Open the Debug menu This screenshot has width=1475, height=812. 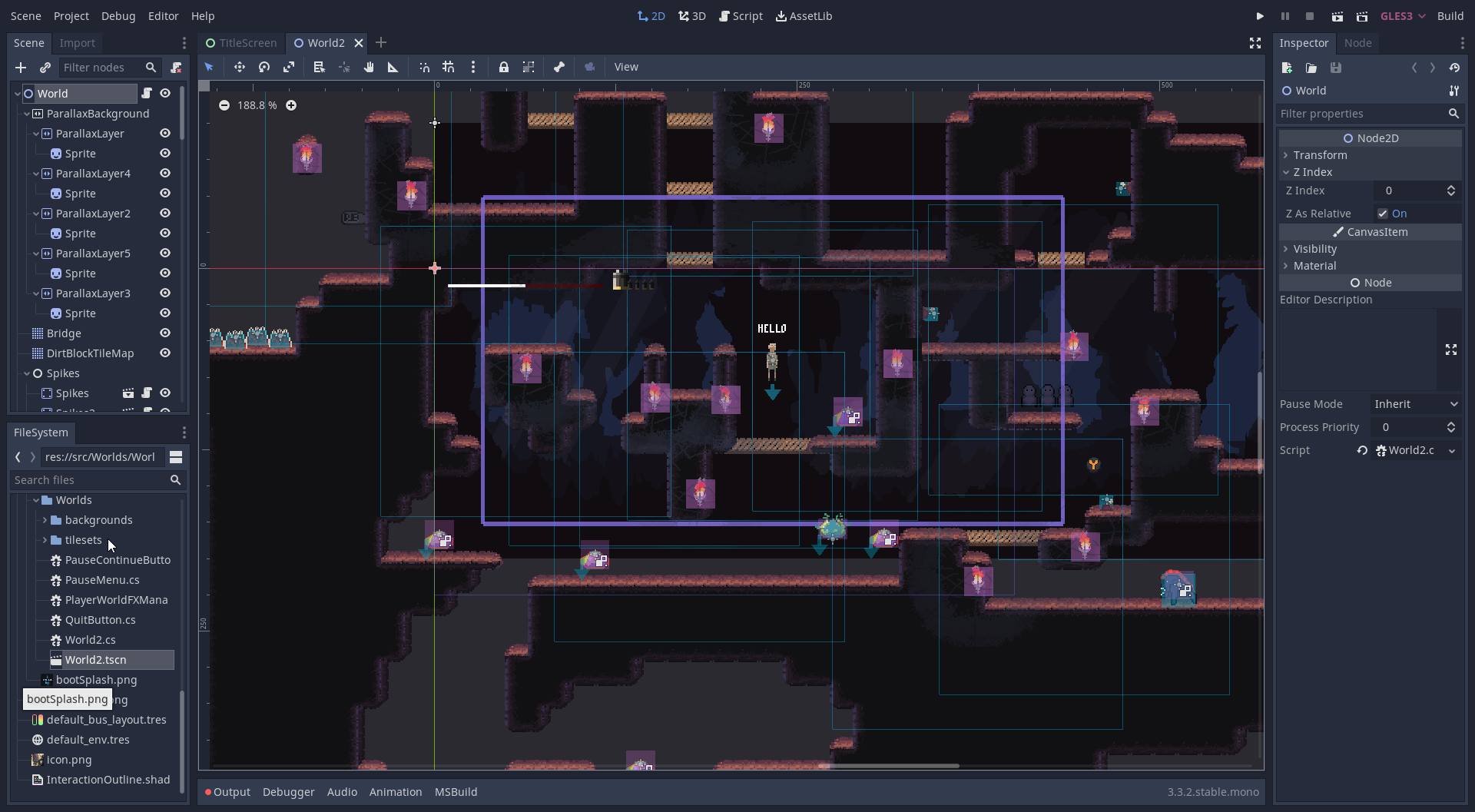pyautogui.click(x=118, y=16)
